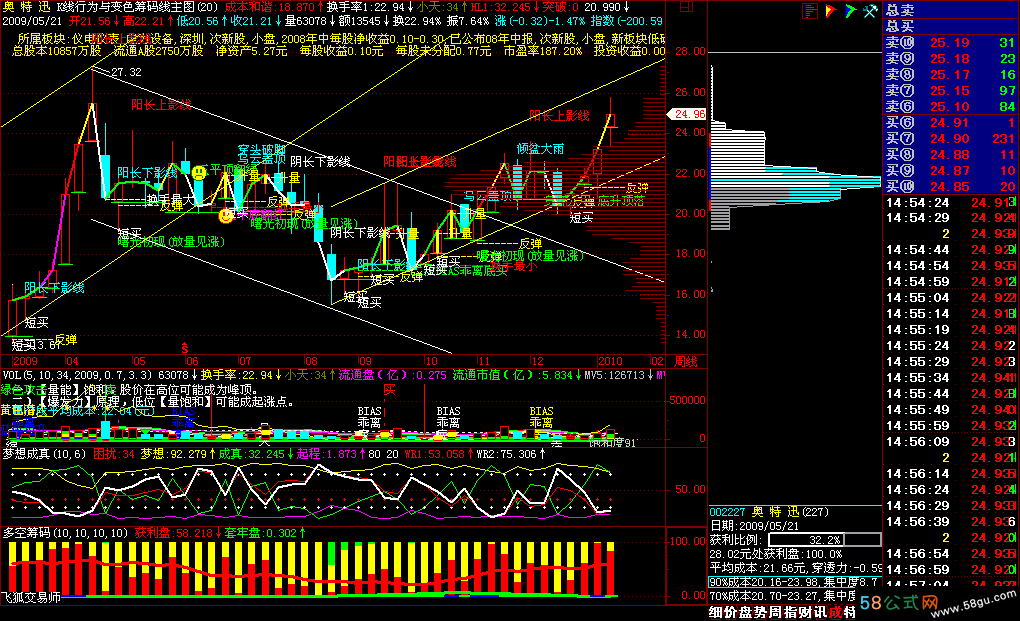
Task: Click the 总卖 header row
Action: (951, 10)
